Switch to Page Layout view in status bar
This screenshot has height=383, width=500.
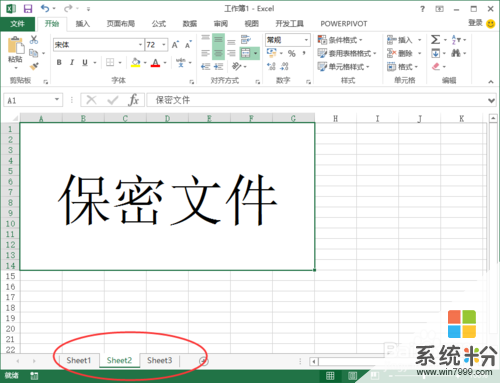click(352, 376)
